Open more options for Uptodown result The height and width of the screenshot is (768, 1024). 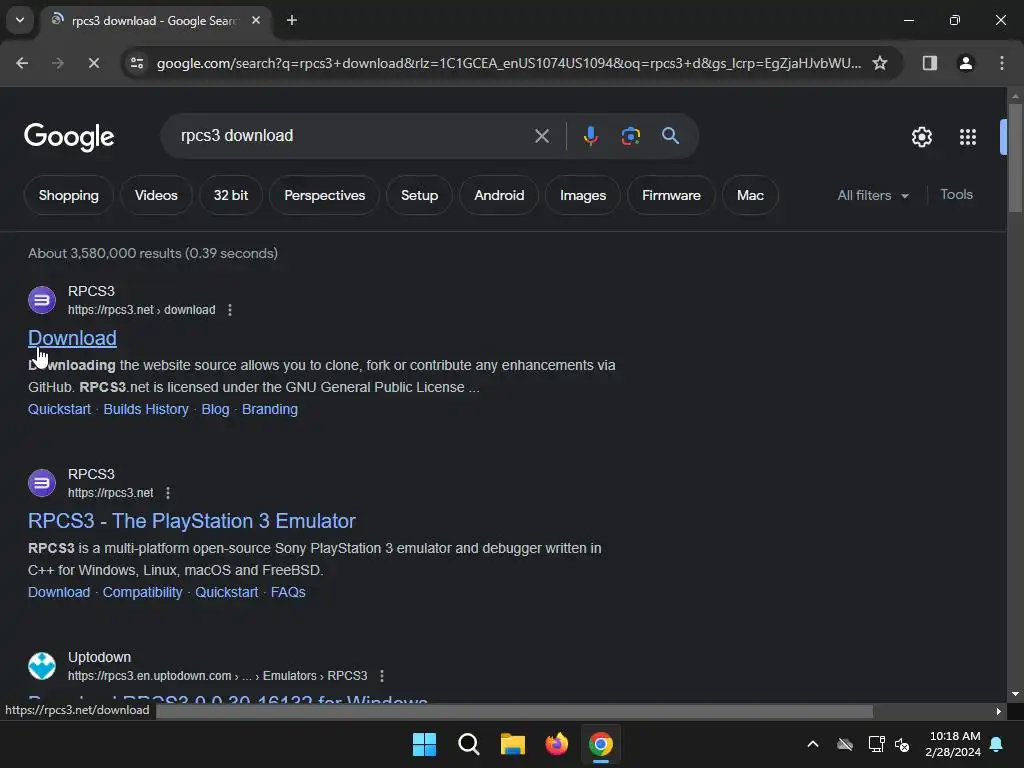point(382,676)
